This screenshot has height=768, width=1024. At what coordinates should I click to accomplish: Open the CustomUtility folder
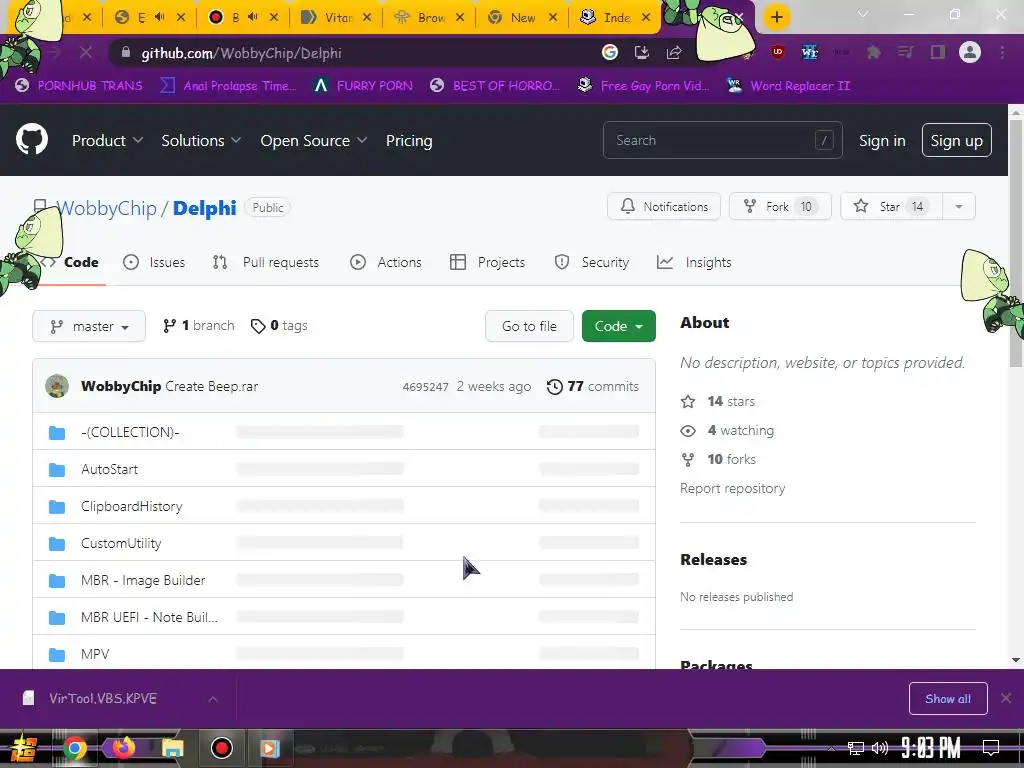pyautogui.click(x=121, y=543)
